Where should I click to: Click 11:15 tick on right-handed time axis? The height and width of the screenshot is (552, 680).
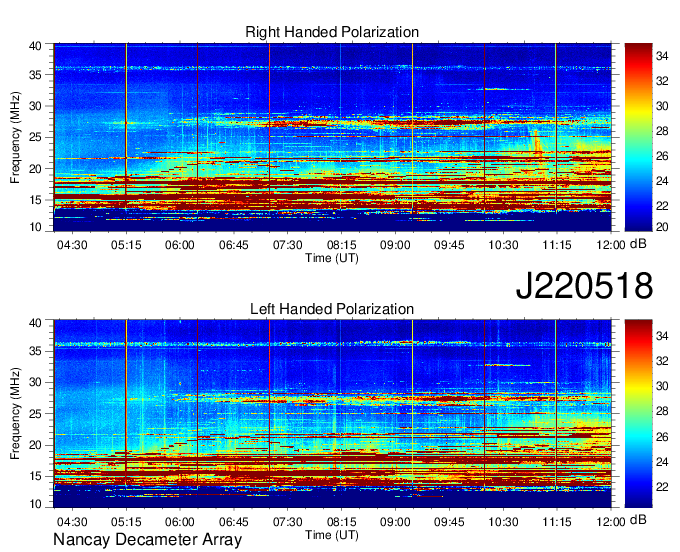click(x=557, y=245)
